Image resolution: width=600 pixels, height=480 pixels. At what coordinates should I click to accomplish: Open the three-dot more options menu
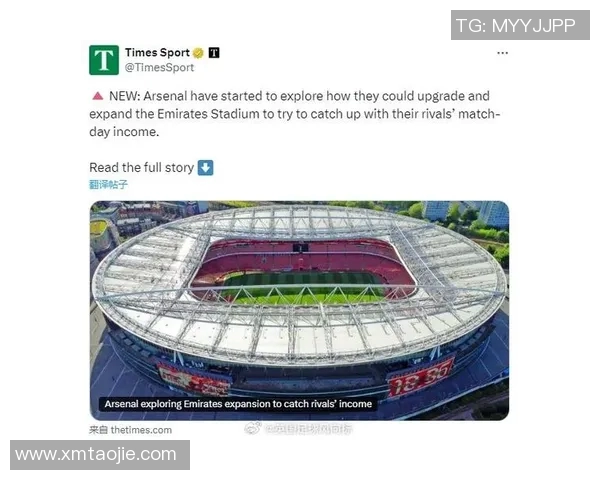(502, 53)
